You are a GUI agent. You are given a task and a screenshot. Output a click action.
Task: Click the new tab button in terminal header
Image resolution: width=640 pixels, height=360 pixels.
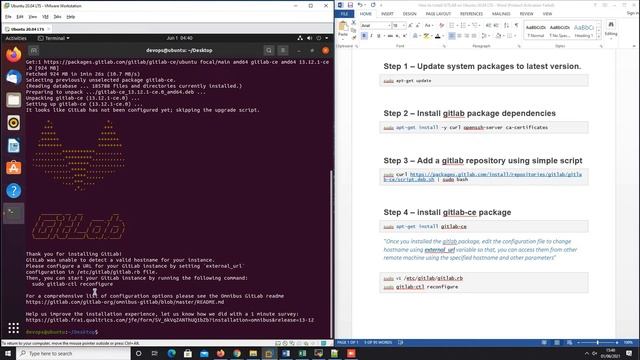[34, 50]
